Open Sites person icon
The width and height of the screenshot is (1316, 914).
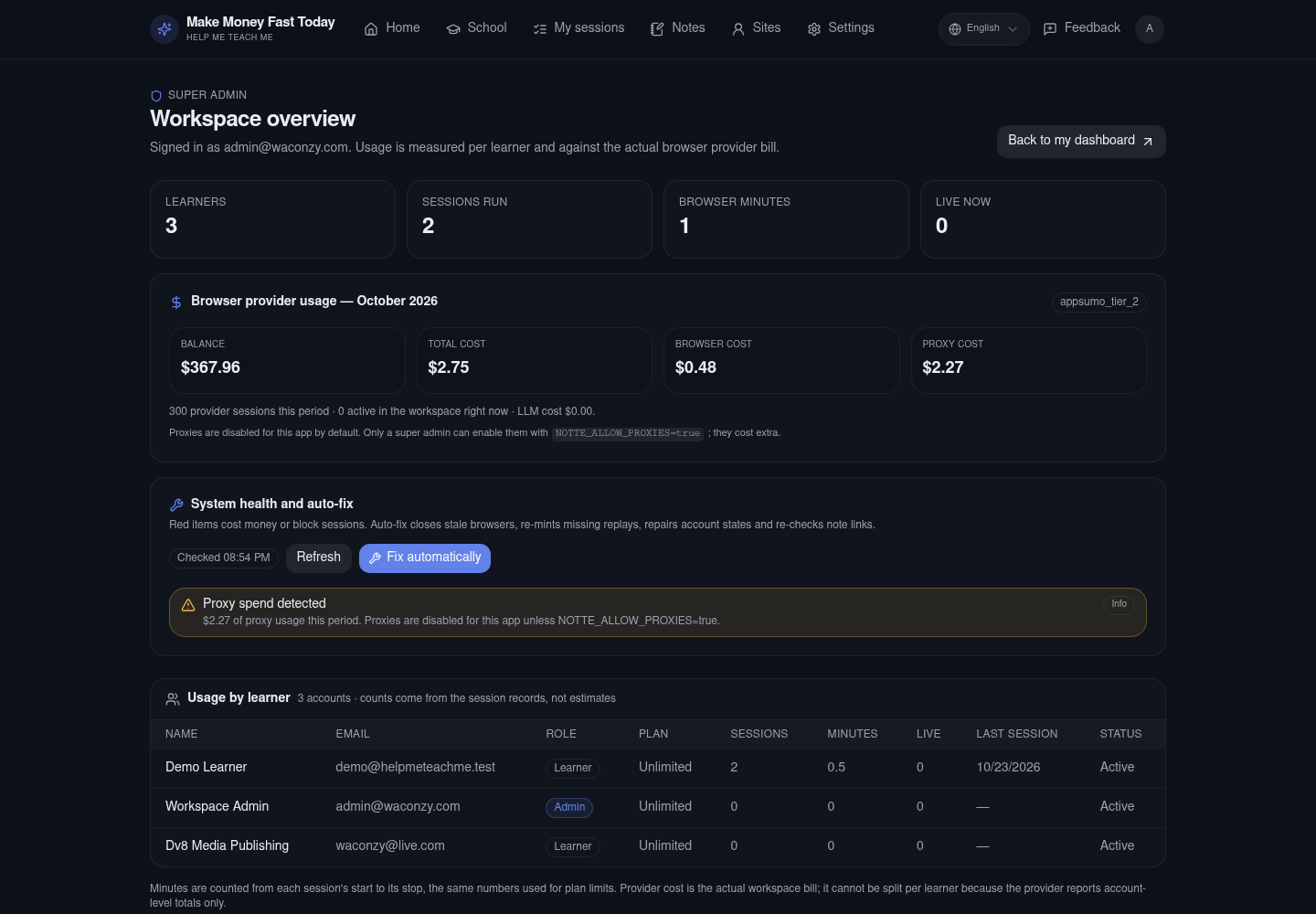(738, 29)
